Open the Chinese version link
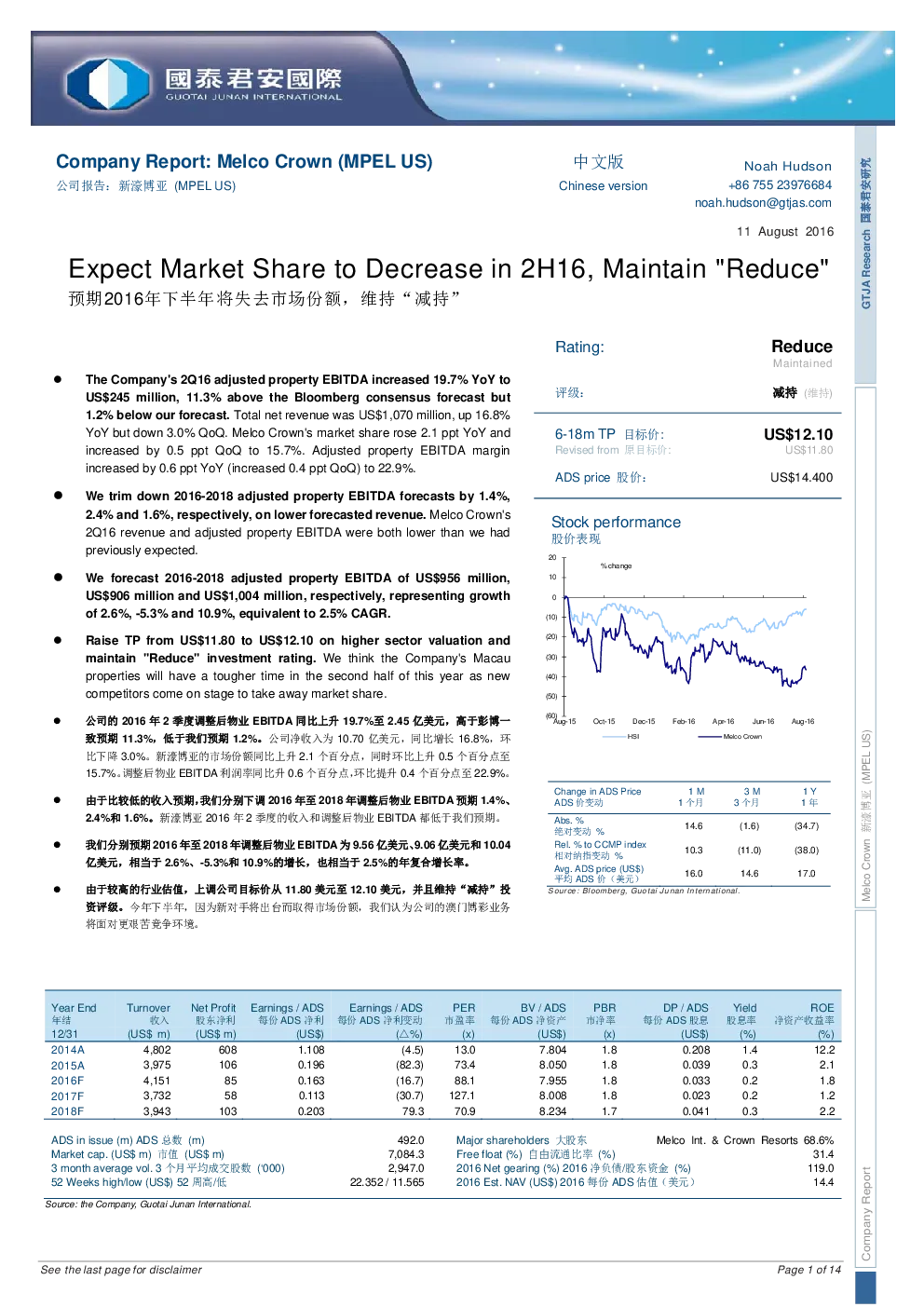Screen dimensions: 924x1307 tap(603, 185)
